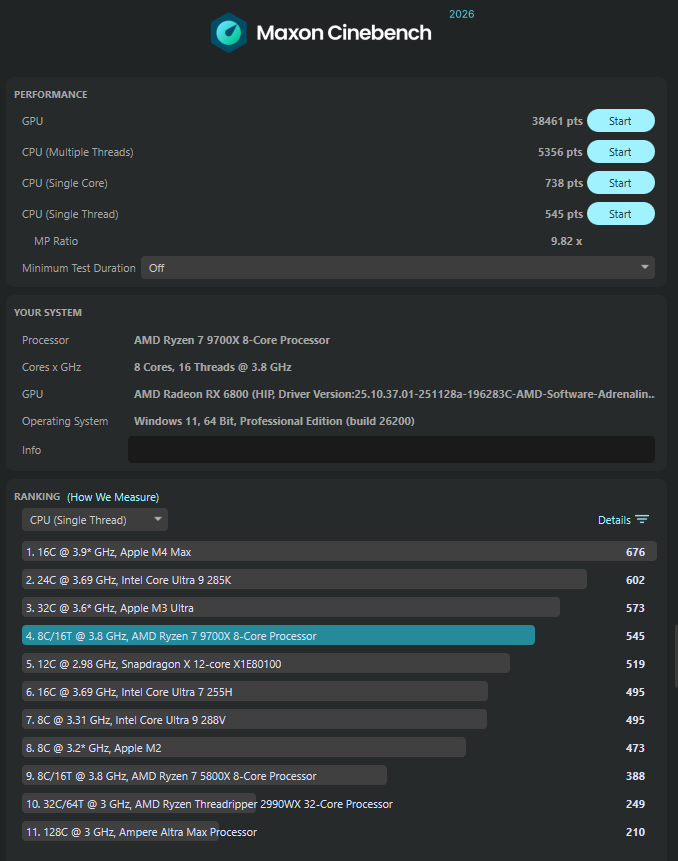678x861 pixels.
Task: Start the CPU (Single Core) benchmark
Action: (620, 183)
